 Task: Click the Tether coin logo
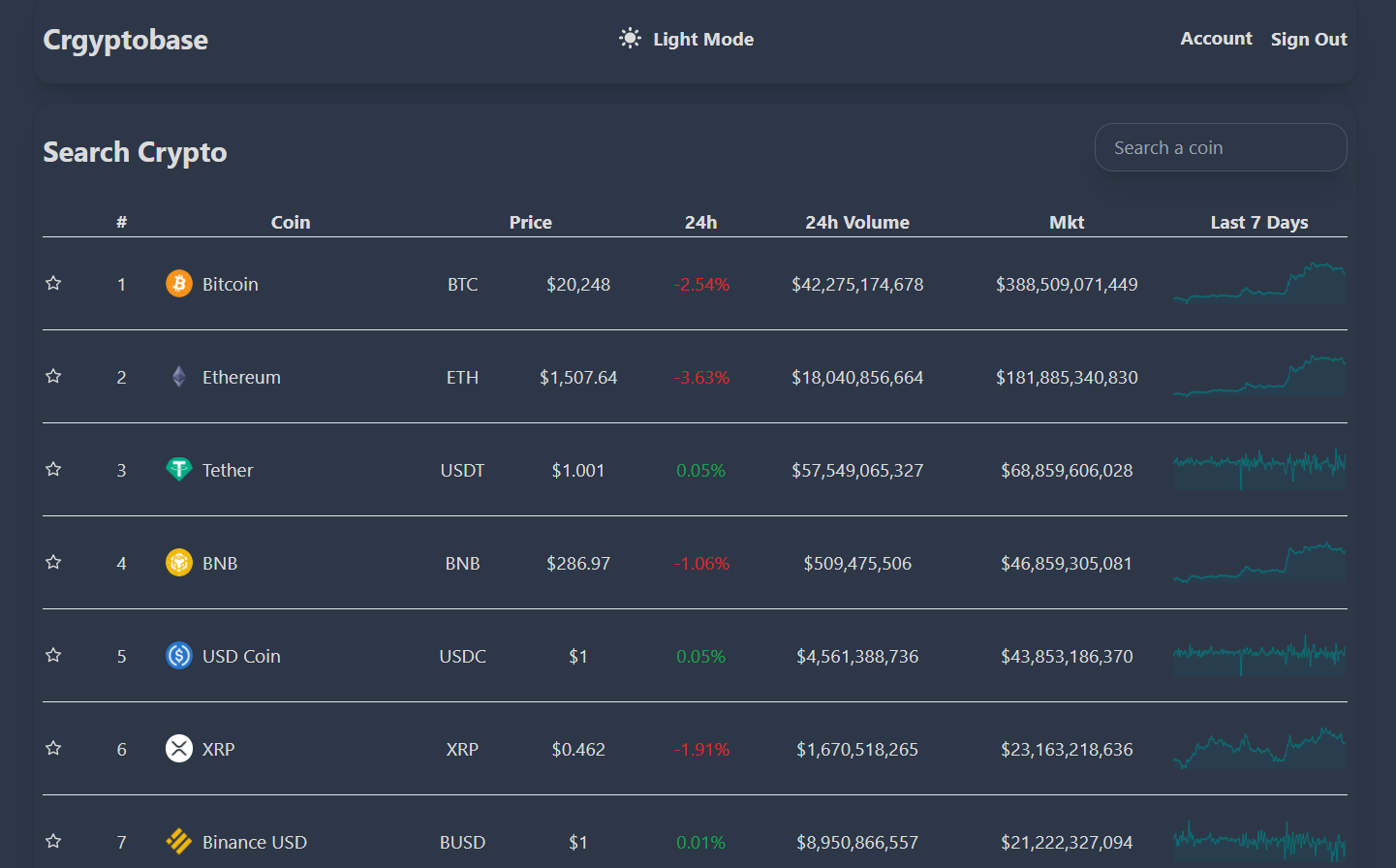[x=179, y=470]
